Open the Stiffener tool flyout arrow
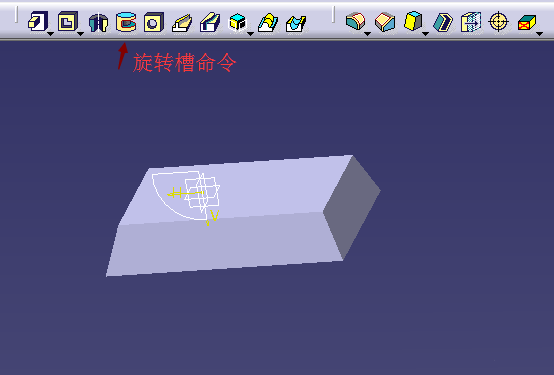The height and width of the screenshot is (375, 554). coord(250,34)
